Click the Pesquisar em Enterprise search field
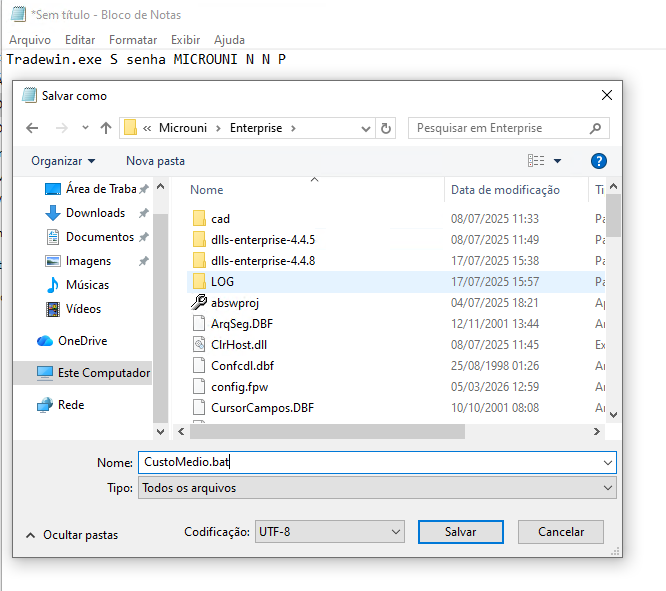Viewport: 666px width, 591px height. [x=500, y=128]
